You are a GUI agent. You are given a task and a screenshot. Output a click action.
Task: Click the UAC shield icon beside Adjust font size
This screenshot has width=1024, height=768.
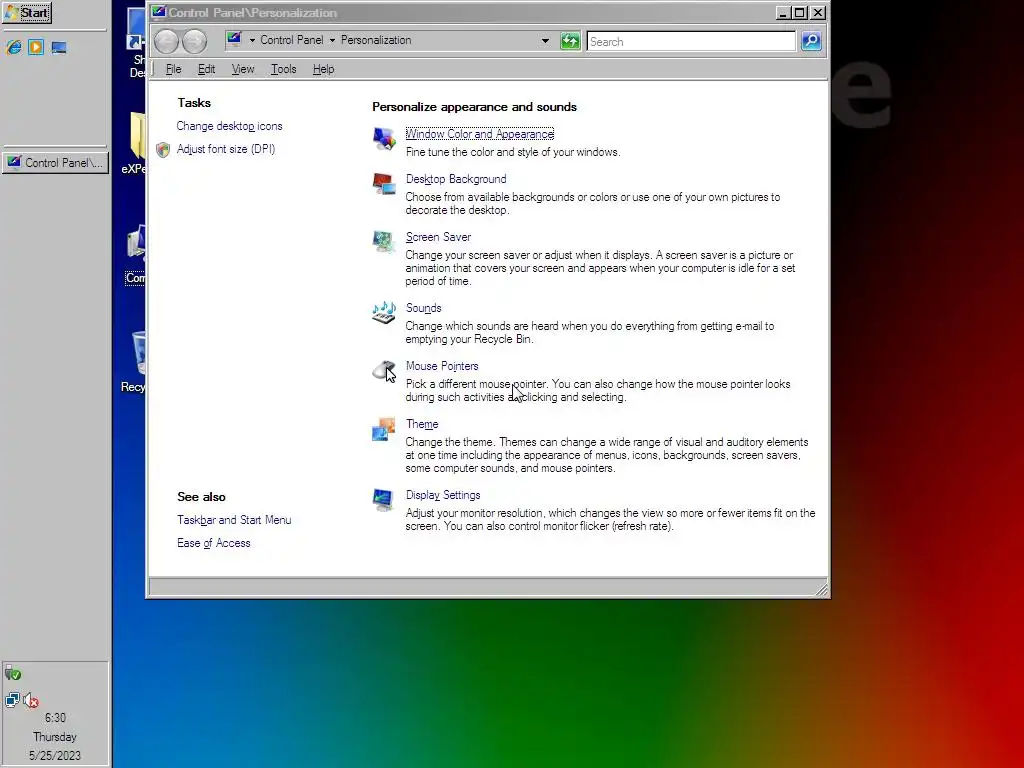pyautogui.click(x=163, y=150)
